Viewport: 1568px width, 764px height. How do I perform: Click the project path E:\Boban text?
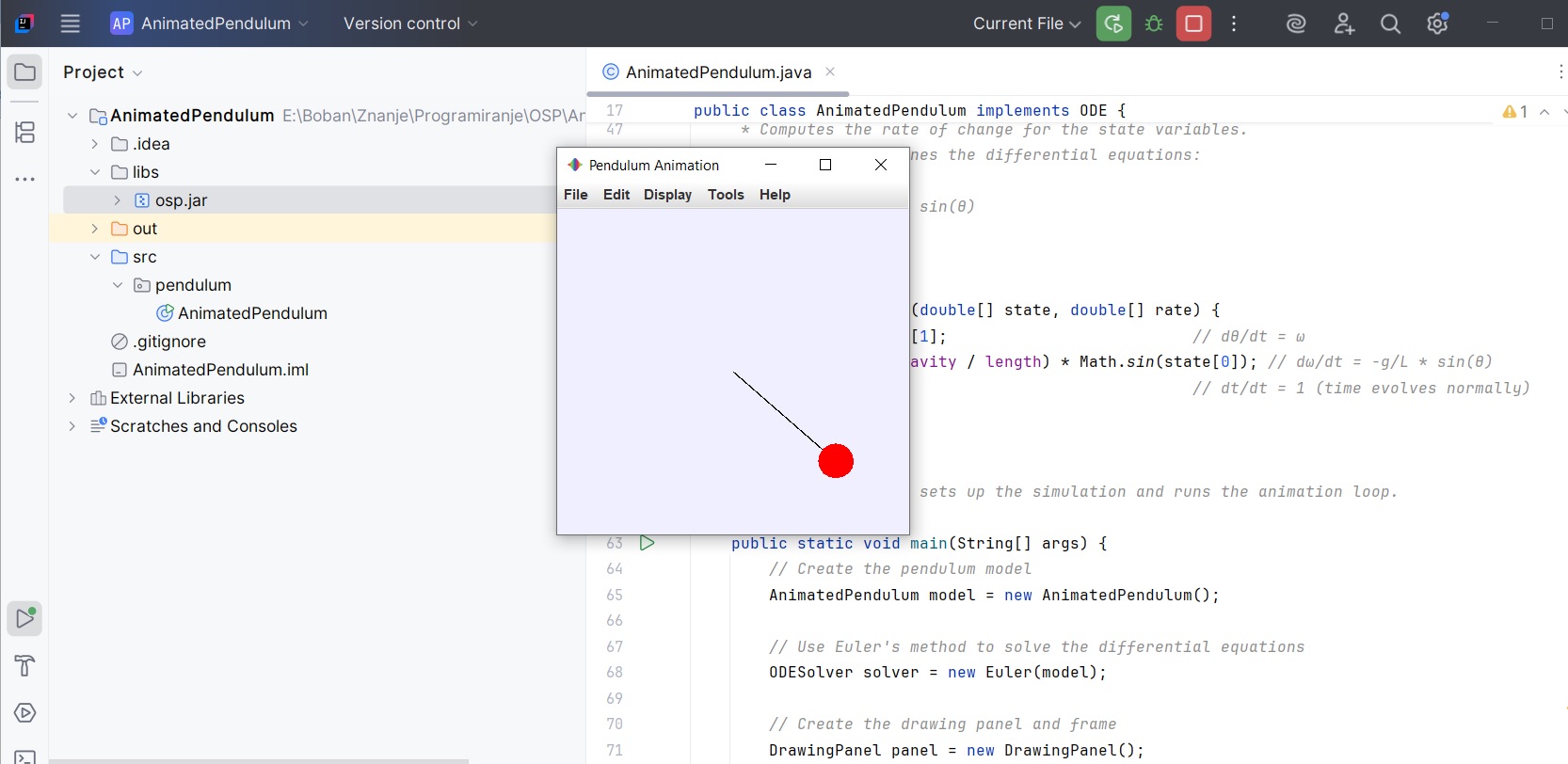(434, 116)
